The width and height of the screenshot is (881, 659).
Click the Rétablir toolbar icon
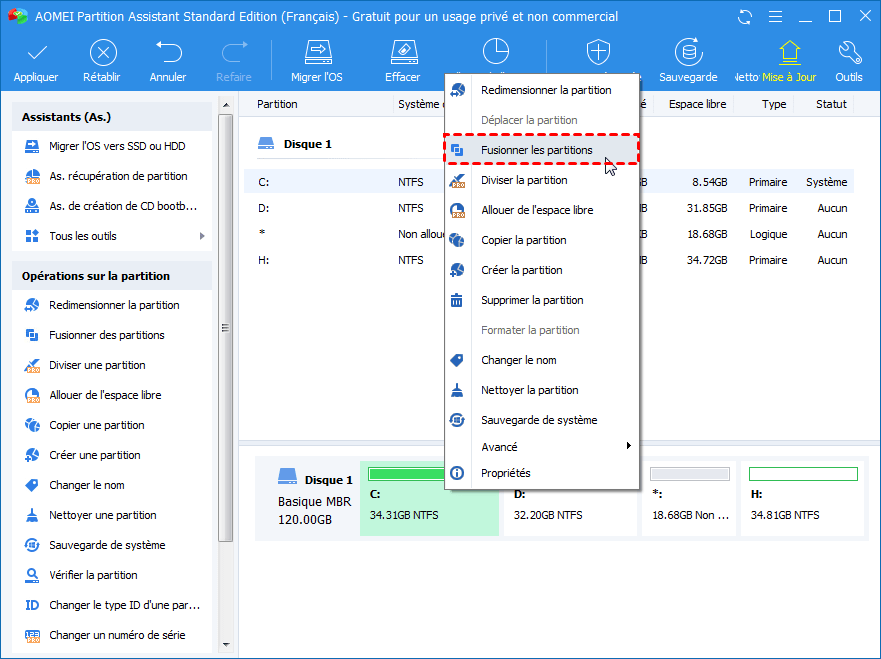103,53
